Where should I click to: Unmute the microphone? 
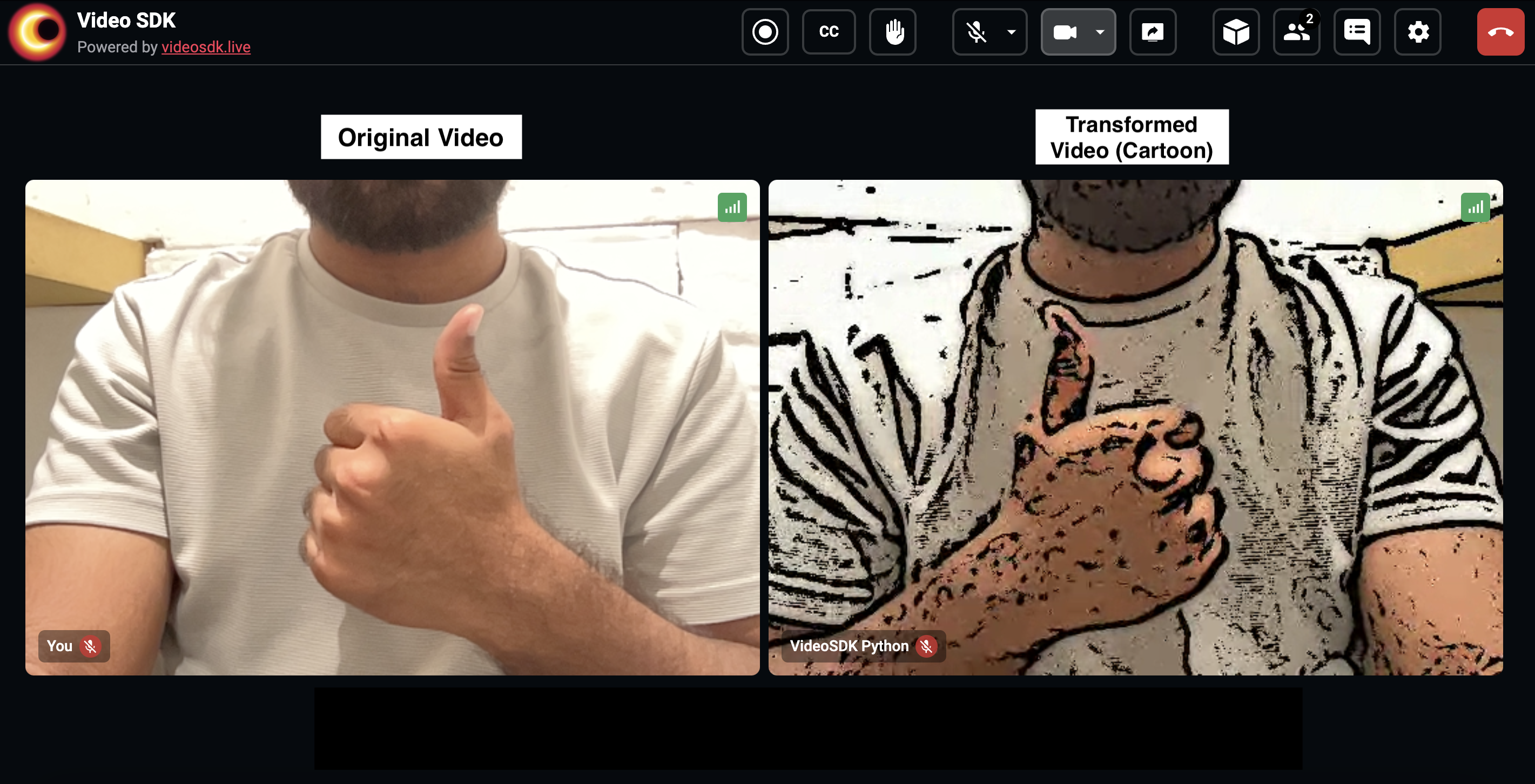[x=977, y=31]
